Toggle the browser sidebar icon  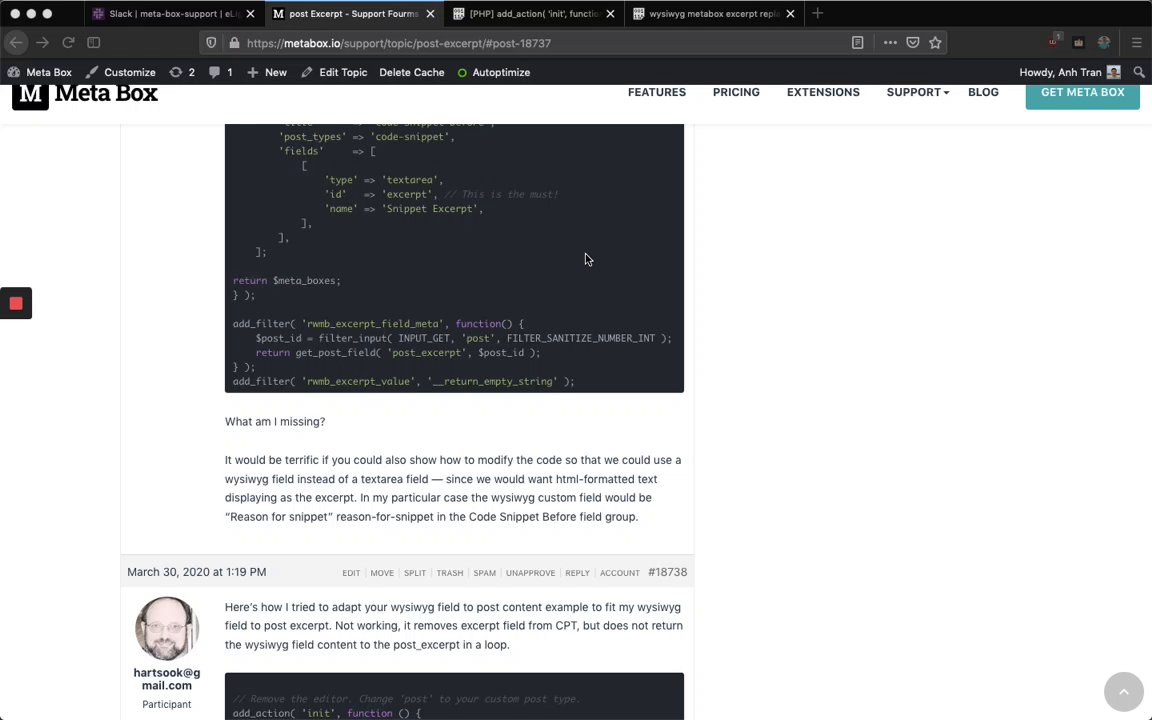[x=93, y=43]
